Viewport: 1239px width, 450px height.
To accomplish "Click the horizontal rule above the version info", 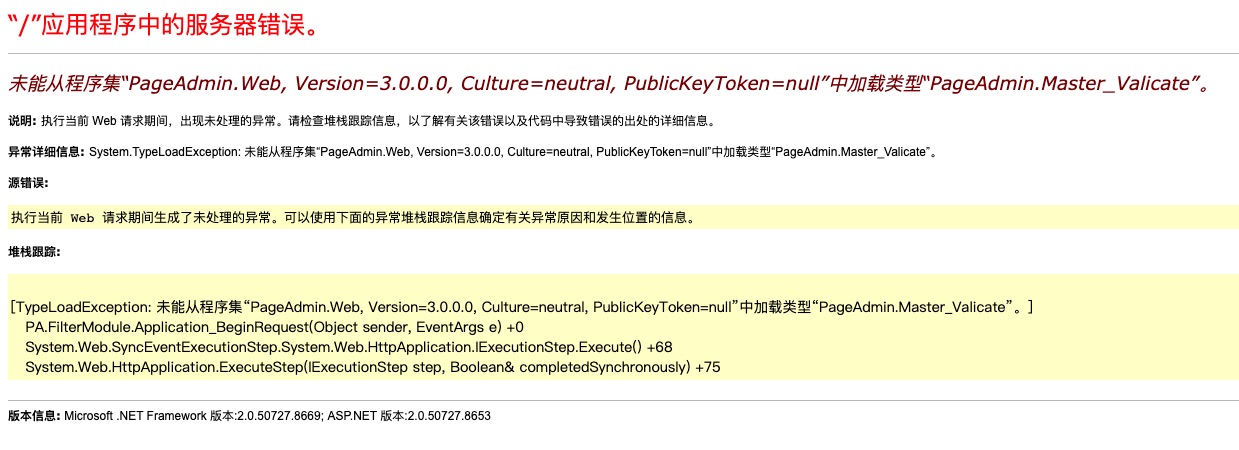I will 622,400.
